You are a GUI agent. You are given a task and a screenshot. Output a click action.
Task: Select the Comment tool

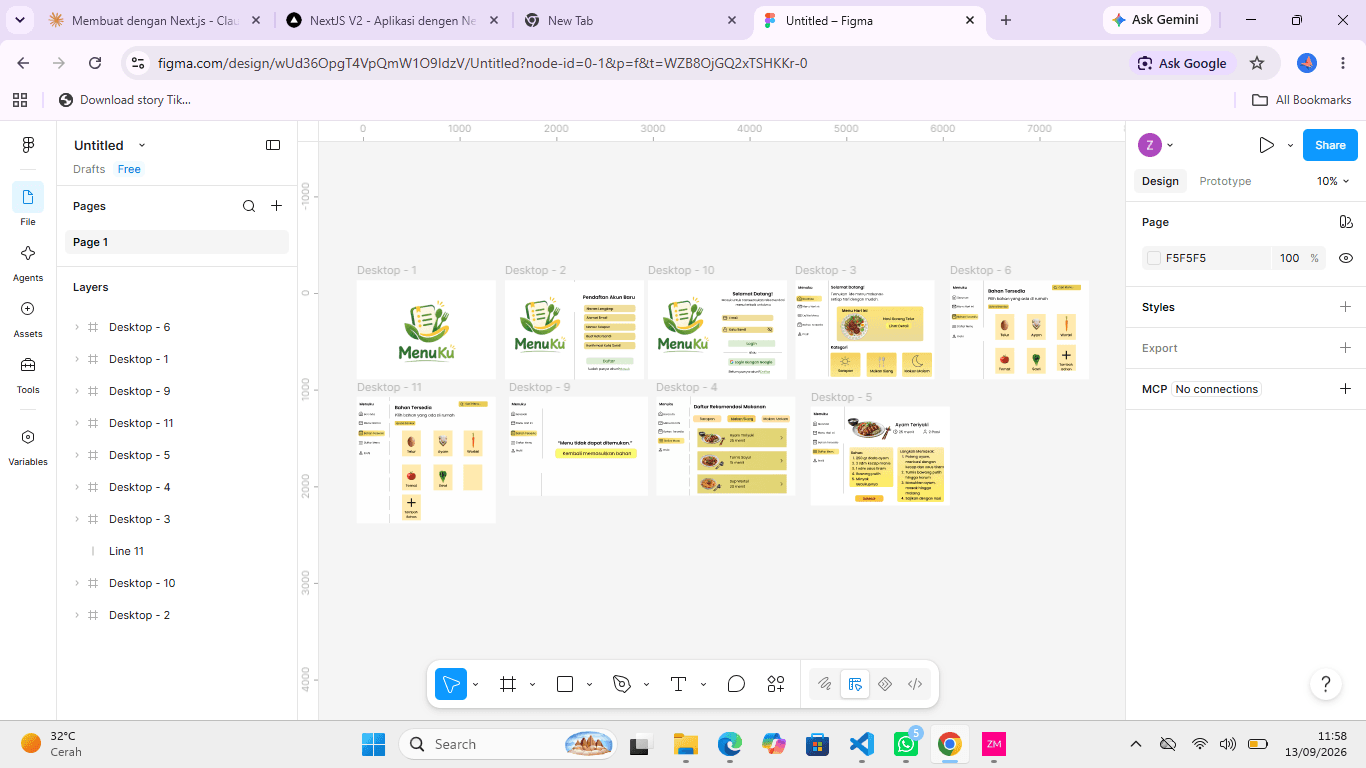737,684
